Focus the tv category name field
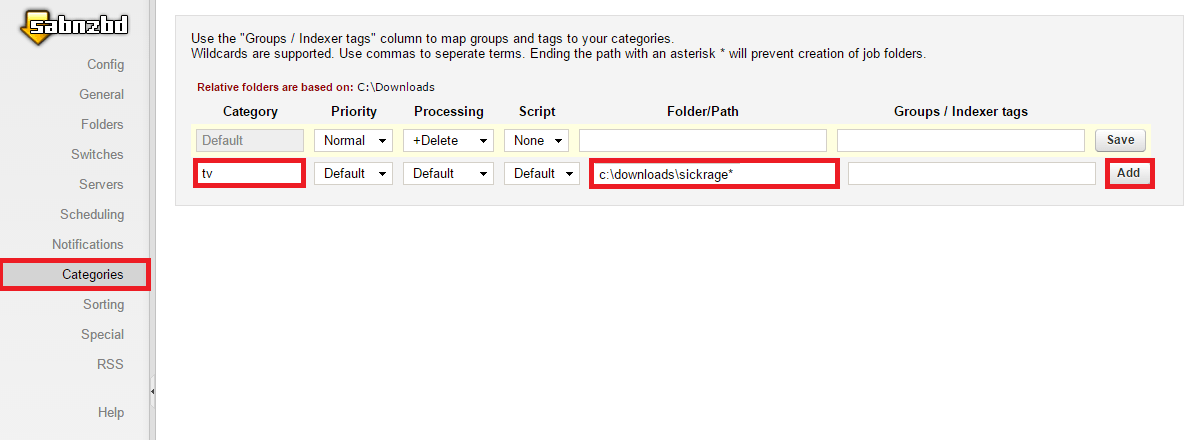Screen dimensions: 1184x440 pos(250,174)
